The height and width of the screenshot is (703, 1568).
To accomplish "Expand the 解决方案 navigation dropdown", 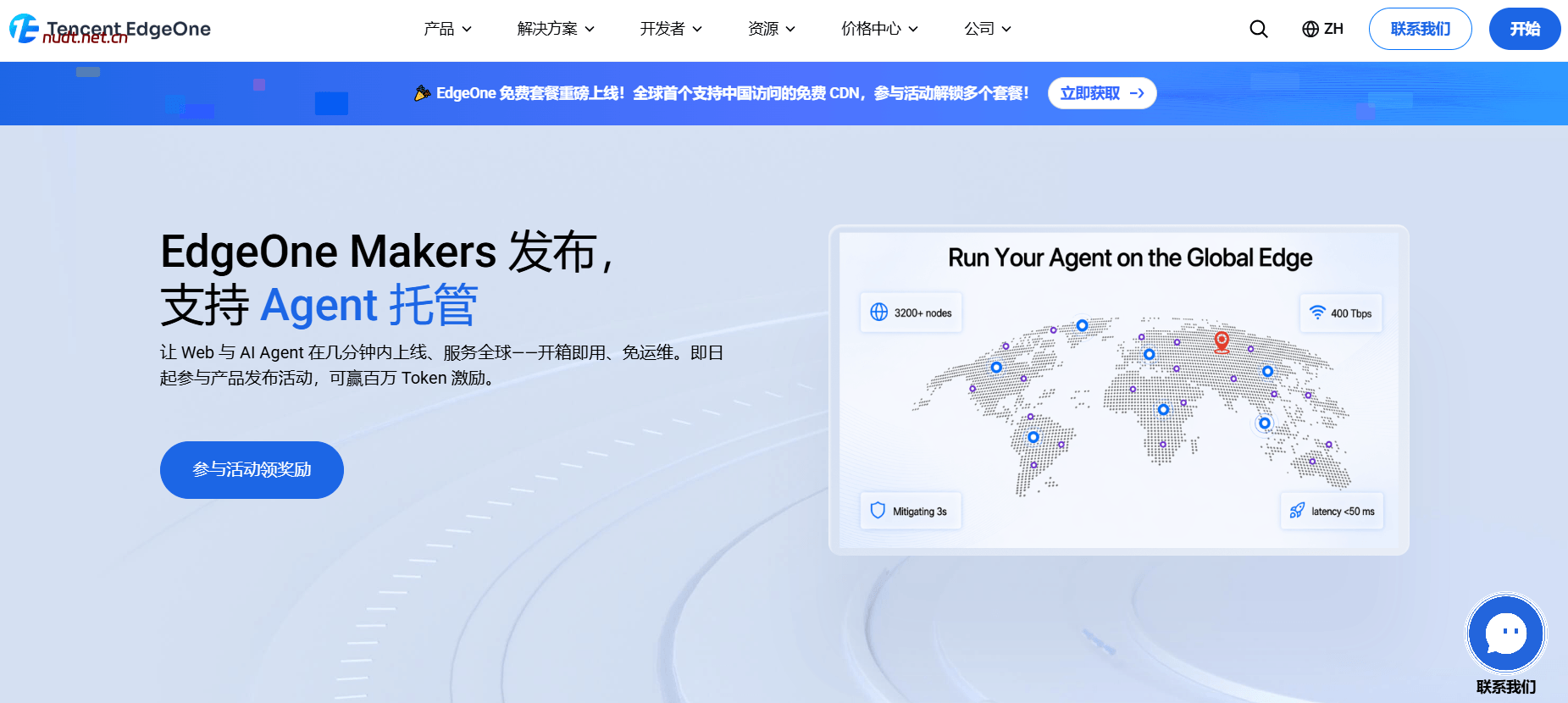I will tap(556, 29).
